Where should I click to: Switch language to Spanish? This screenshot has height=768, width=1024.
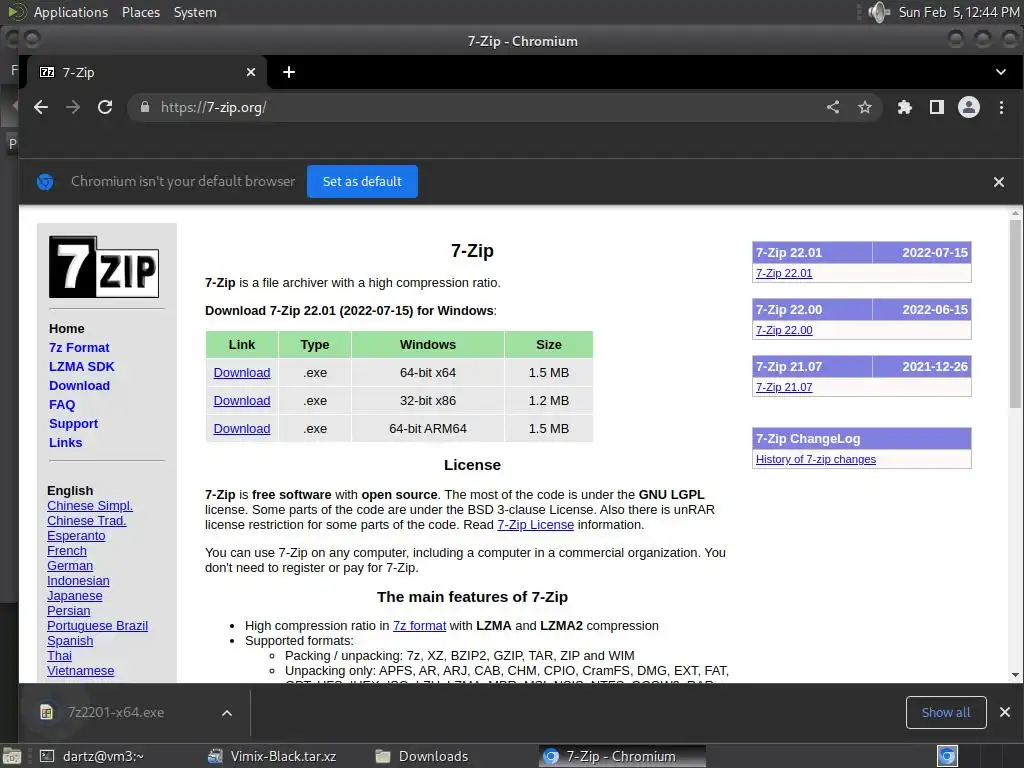tap(70, 641)
